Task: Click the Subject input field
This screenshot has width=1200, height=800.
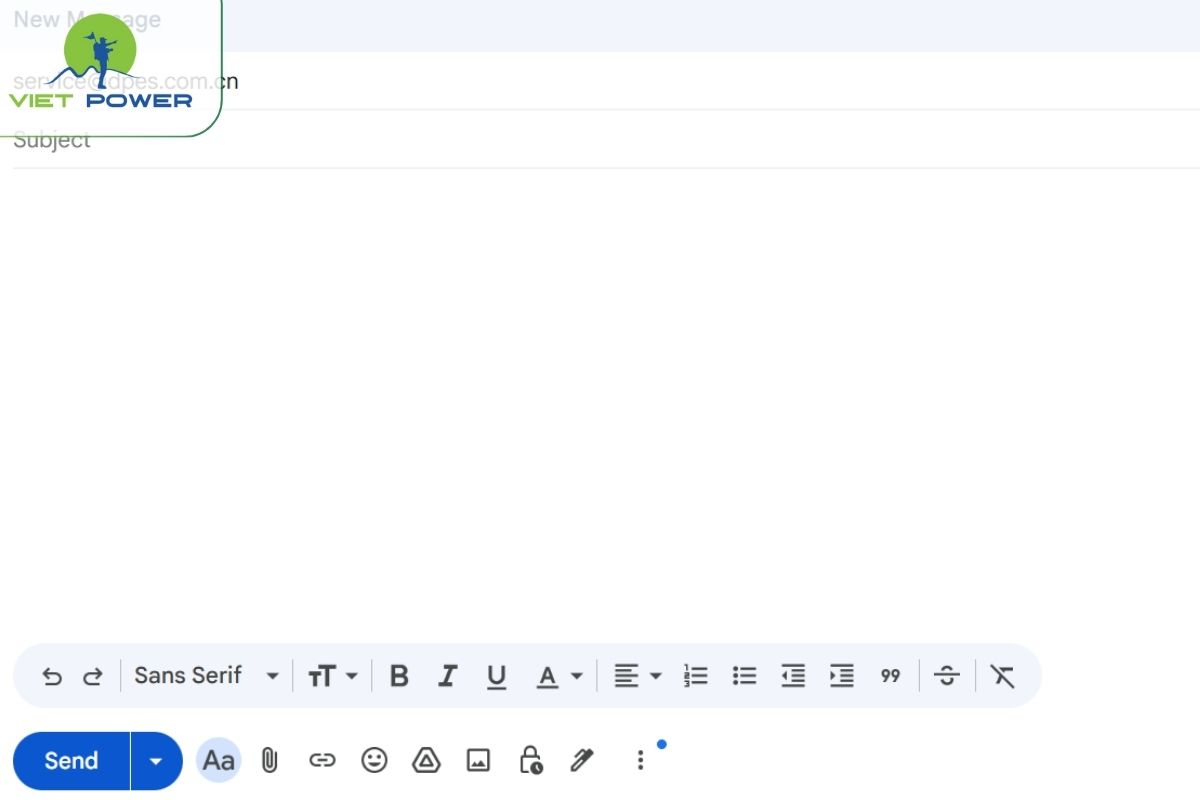Action: [x=400, y=140]
